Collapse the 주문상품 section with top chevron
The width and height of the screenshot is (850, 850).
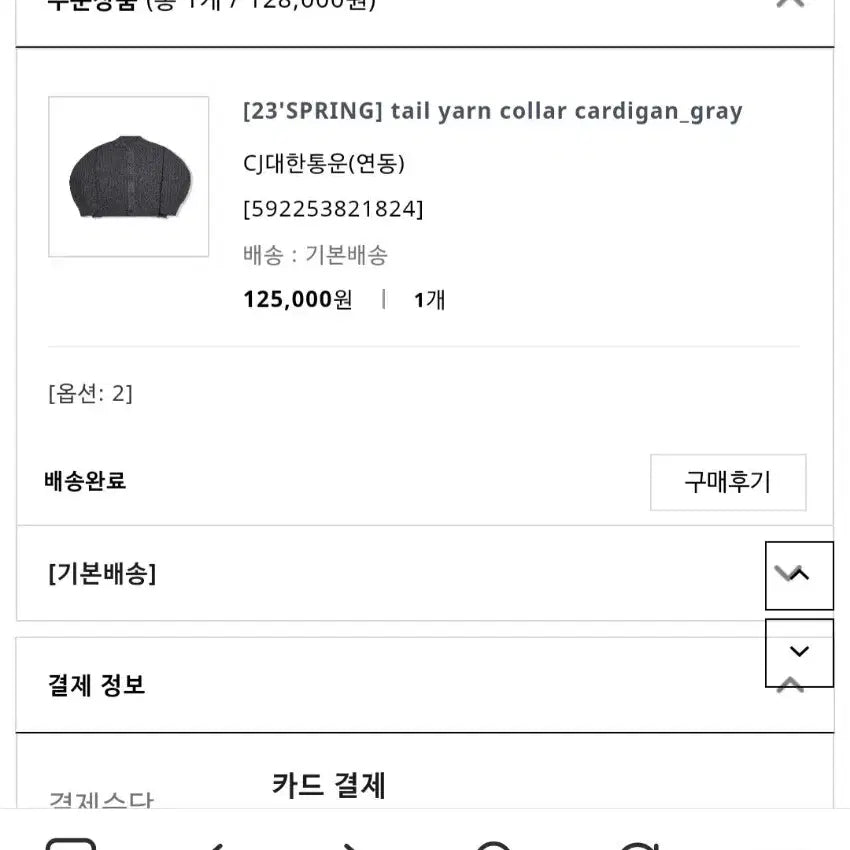point(790,3)
